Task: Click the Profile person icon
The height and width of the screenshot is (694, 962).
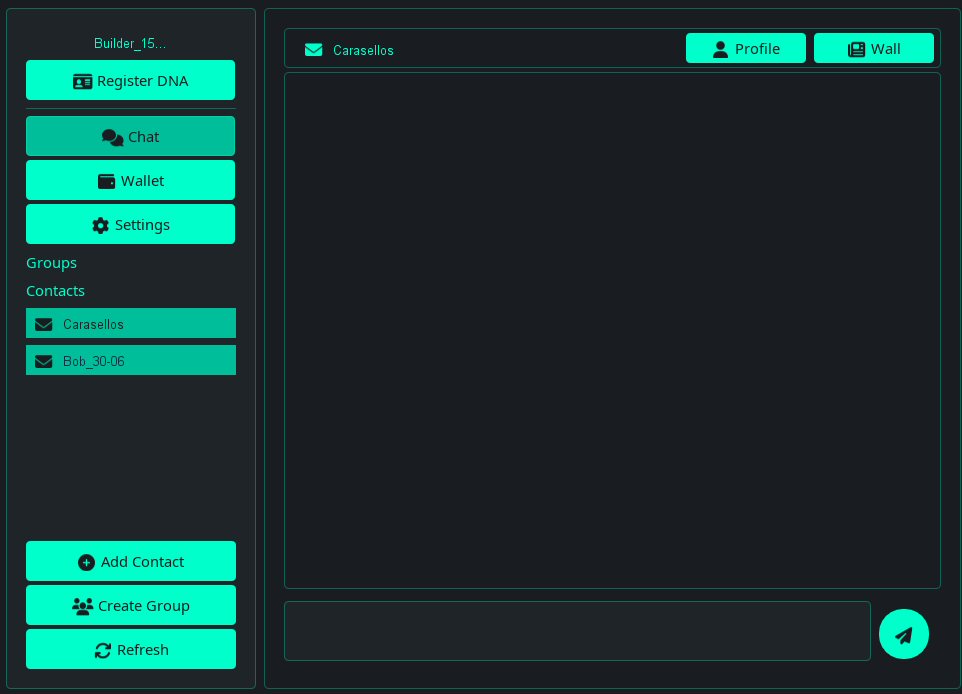Action: pyautogui.click(x=721, y=48)
